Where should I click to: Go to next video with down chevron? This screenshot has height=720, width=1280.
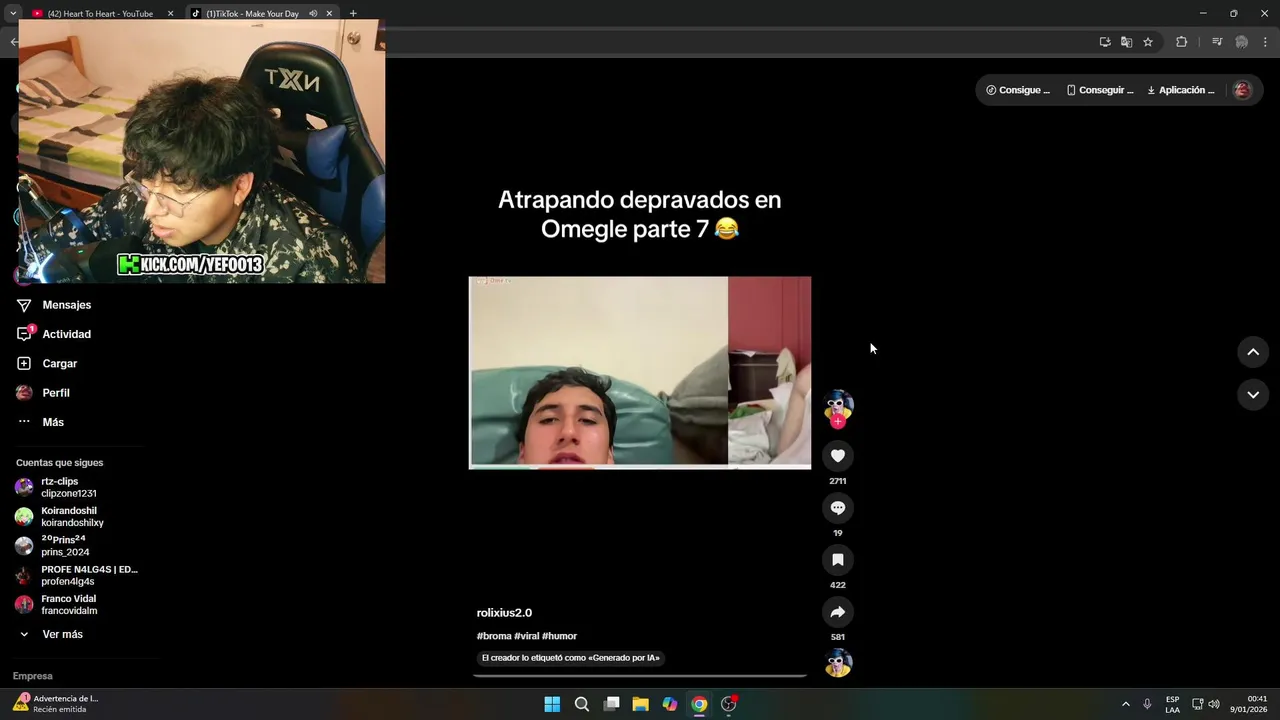pyautogui.click(x=1253, y=395)
